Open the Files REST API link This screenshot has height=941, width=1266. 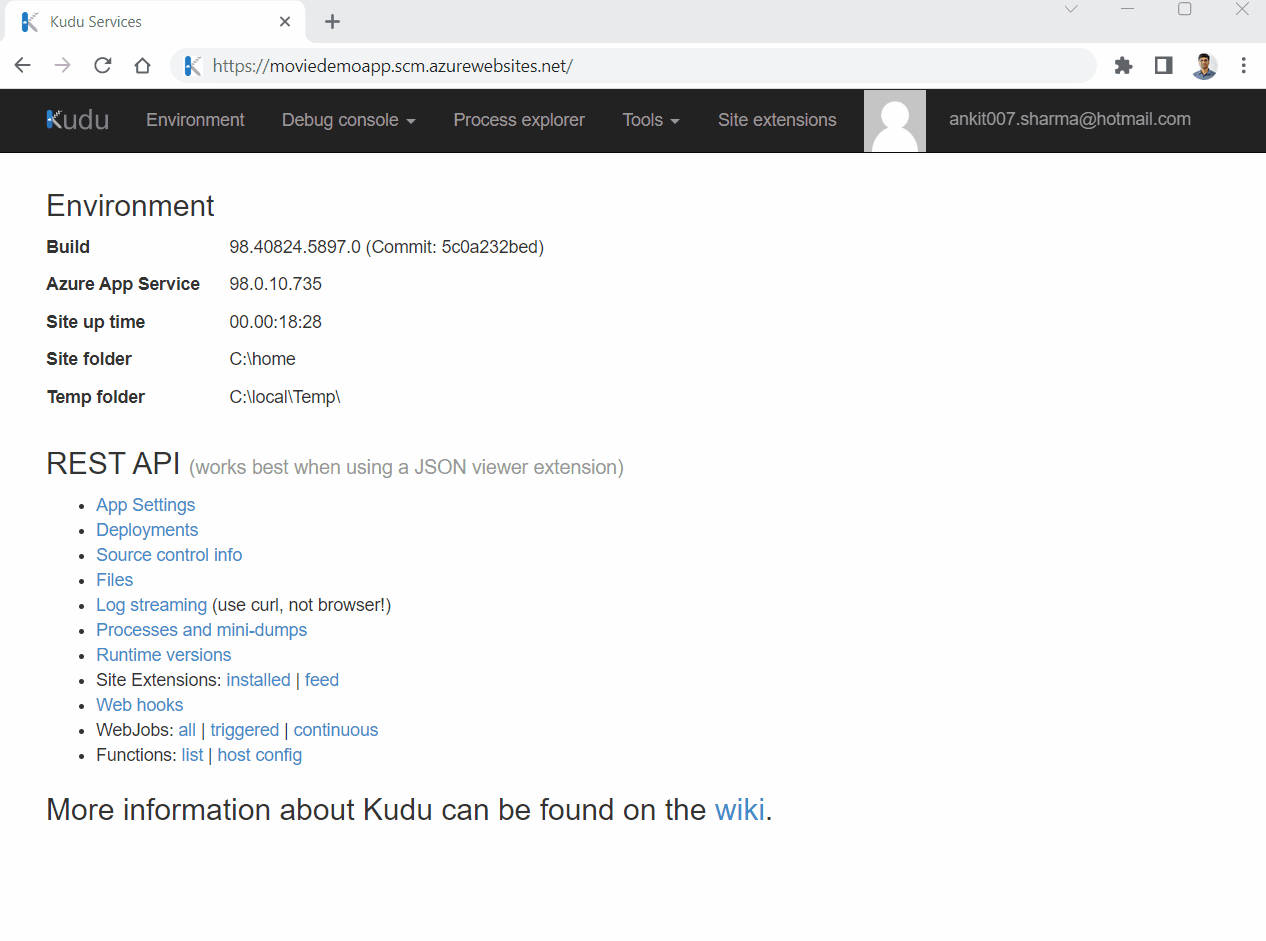114,580
